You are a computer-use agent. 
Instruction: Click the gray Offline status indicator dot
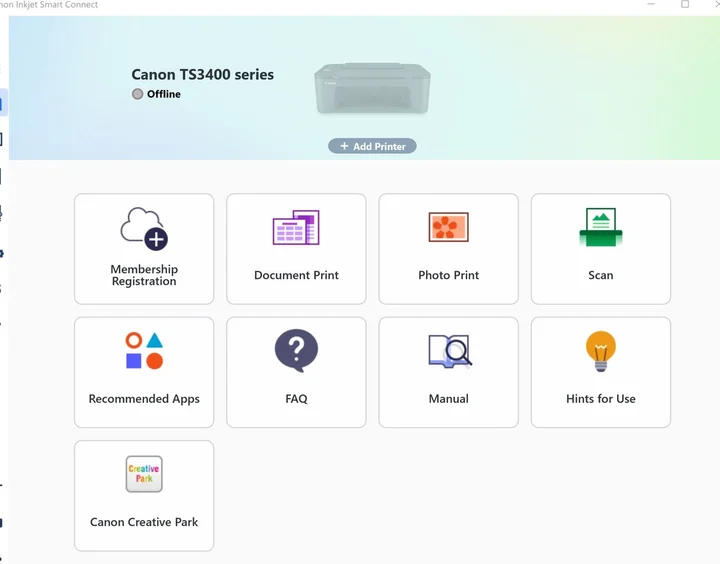point(138,94)
